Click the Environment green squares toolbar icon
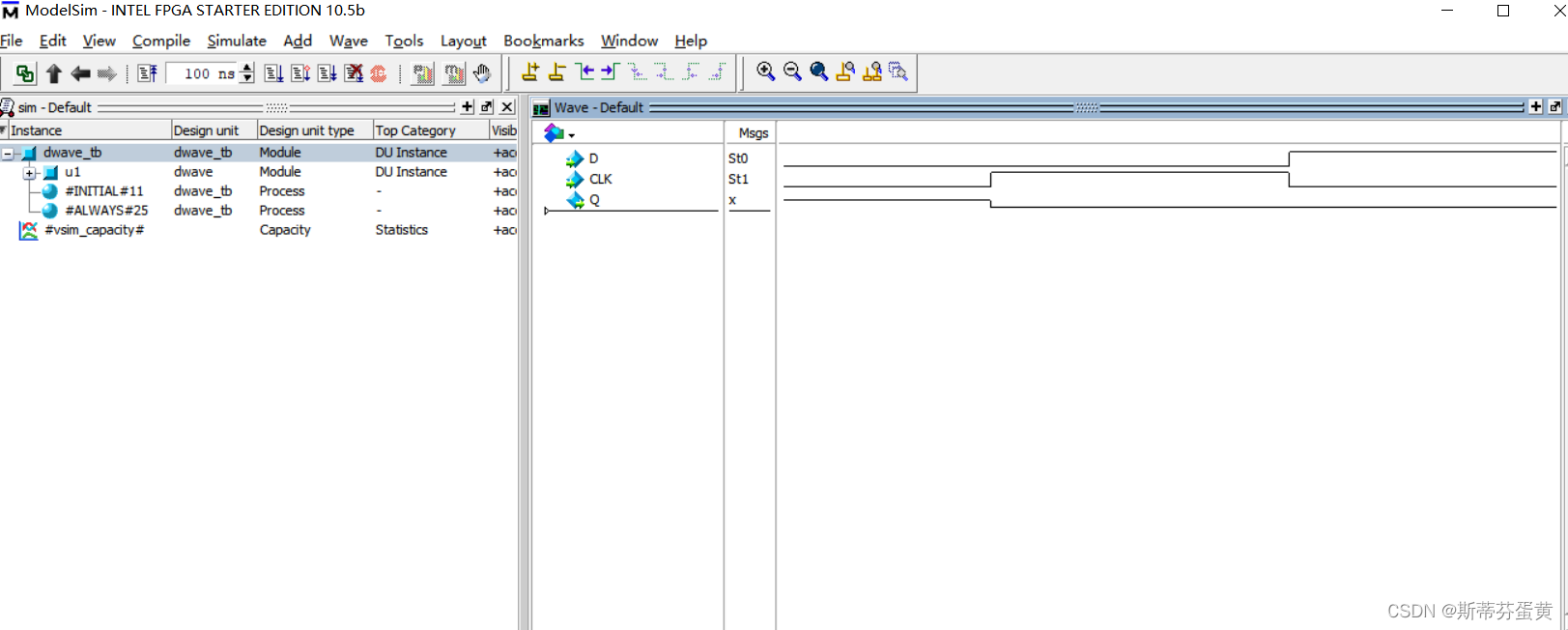 pyautogui.click(x=25, y=73)
